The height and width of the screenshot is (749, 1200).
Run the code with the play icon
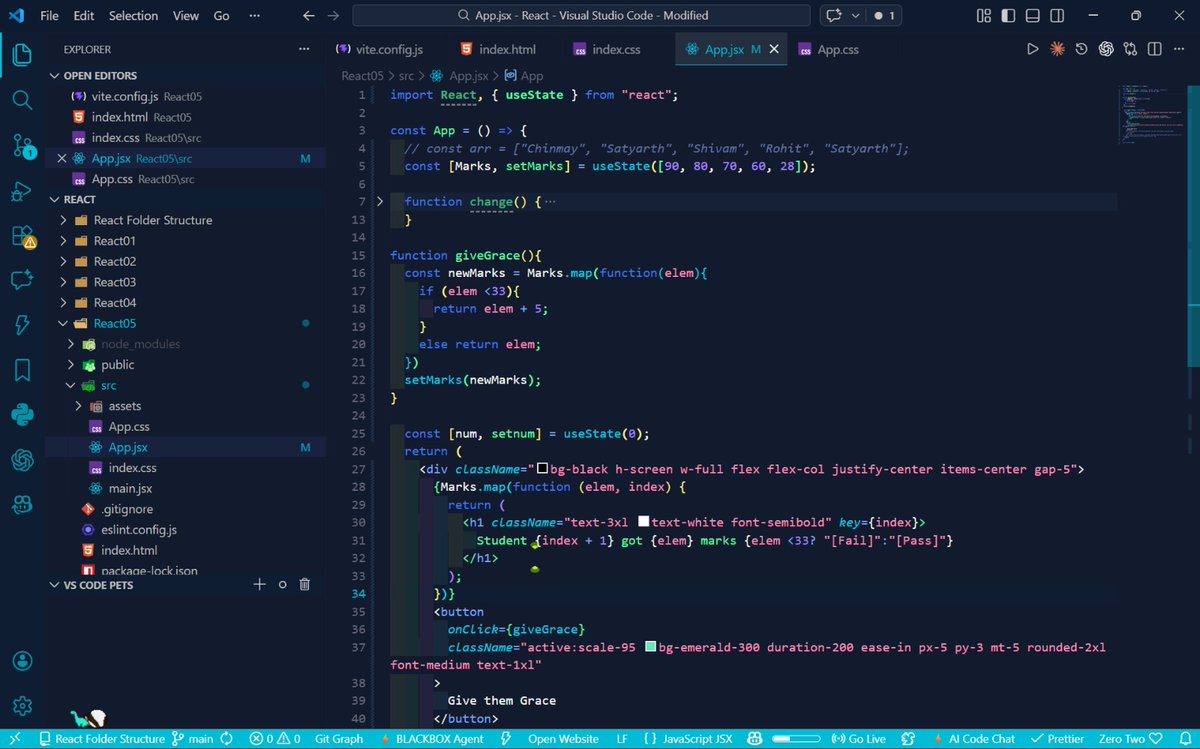(x=1033, y=49)
